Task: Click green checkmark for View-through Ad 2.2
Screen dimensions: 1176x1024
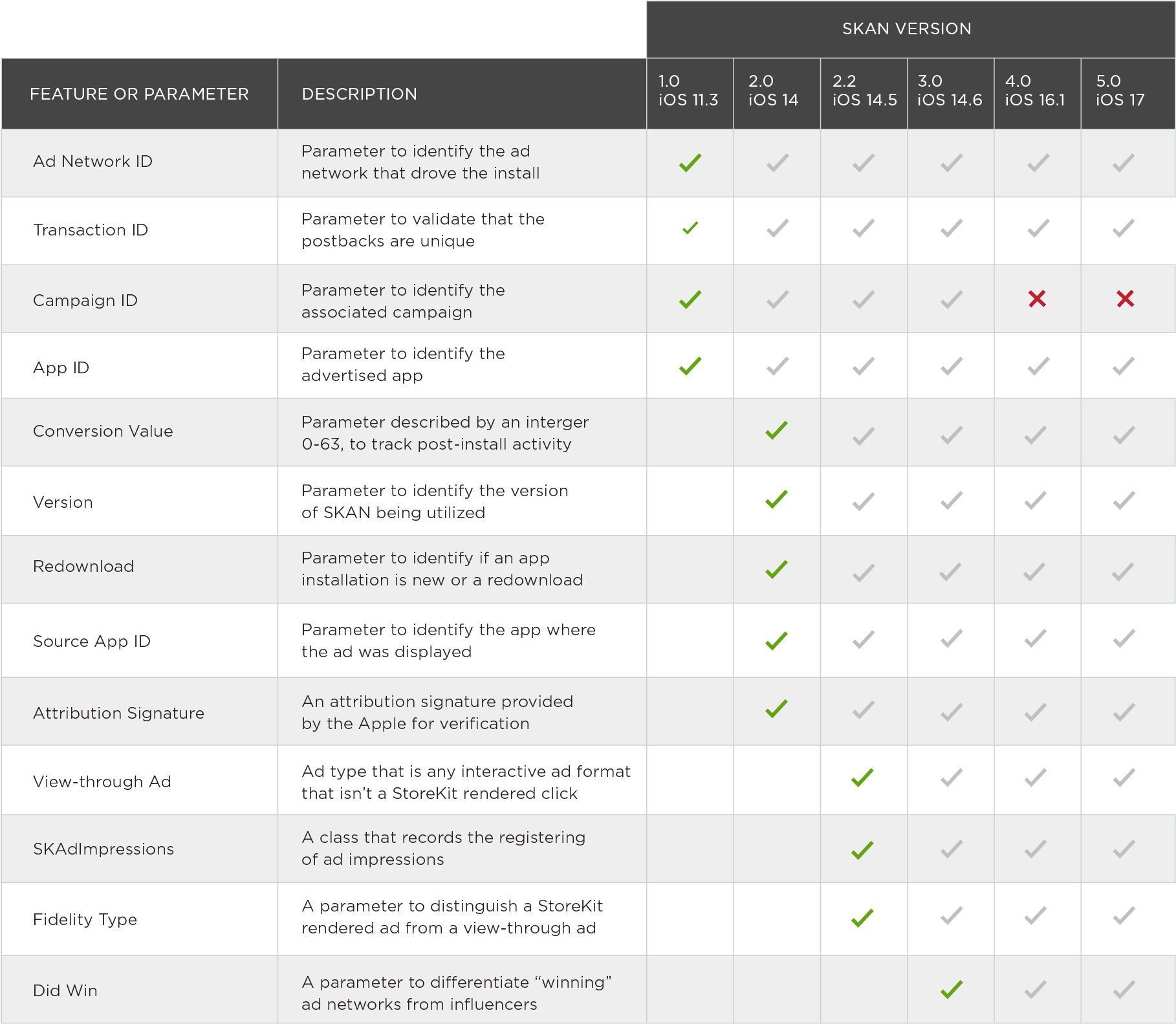Action: tap(862, 778)
